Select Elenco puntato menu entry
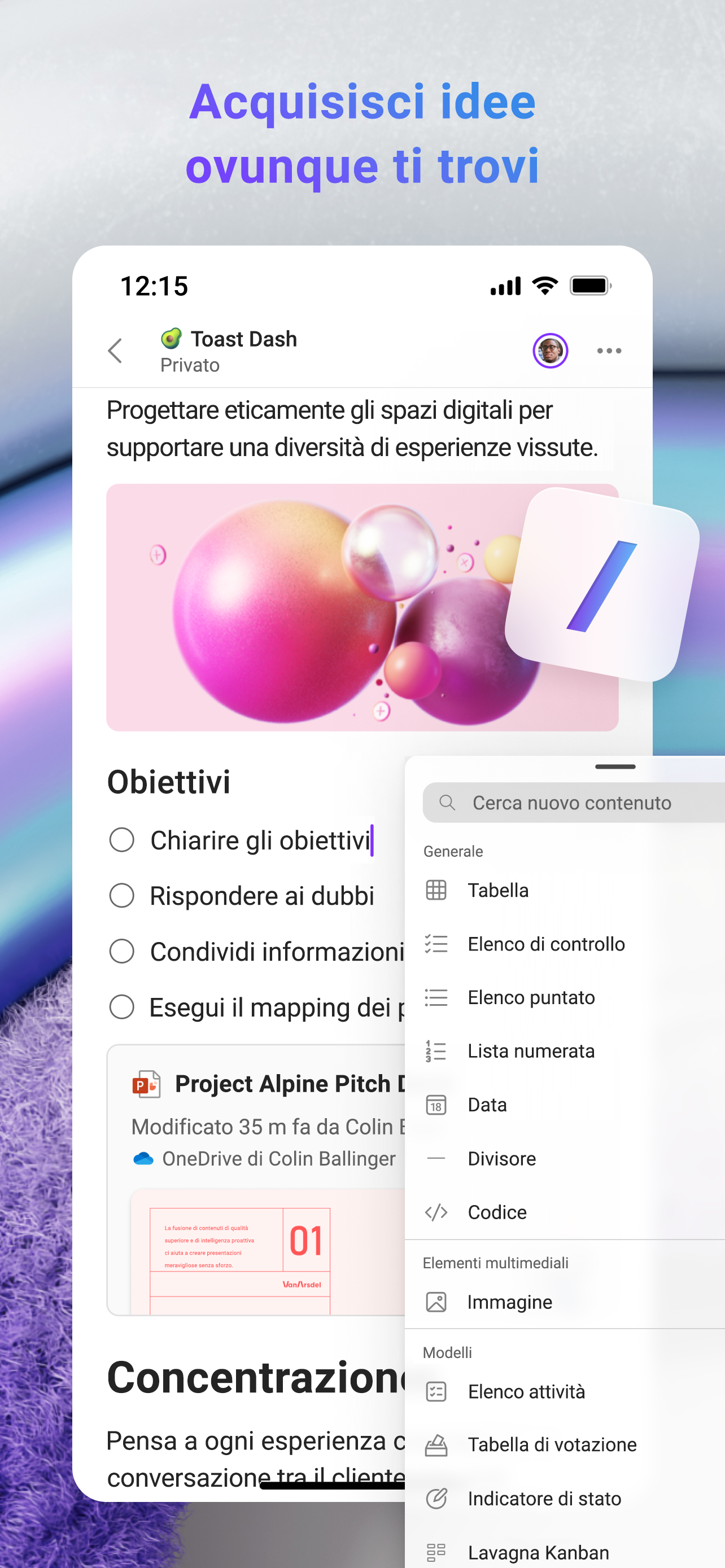This screenshot has height=1568, width=725. [565, 997]
